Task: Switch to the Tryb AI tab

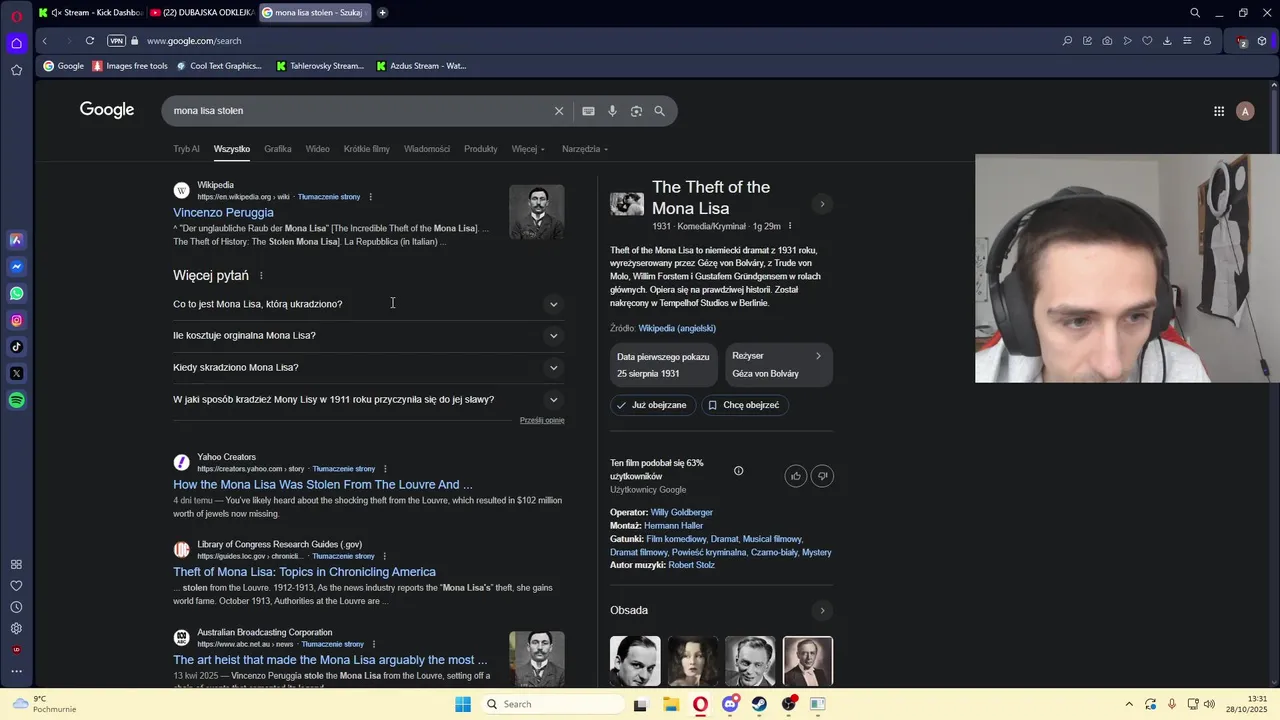Action: tap(186, 149)
